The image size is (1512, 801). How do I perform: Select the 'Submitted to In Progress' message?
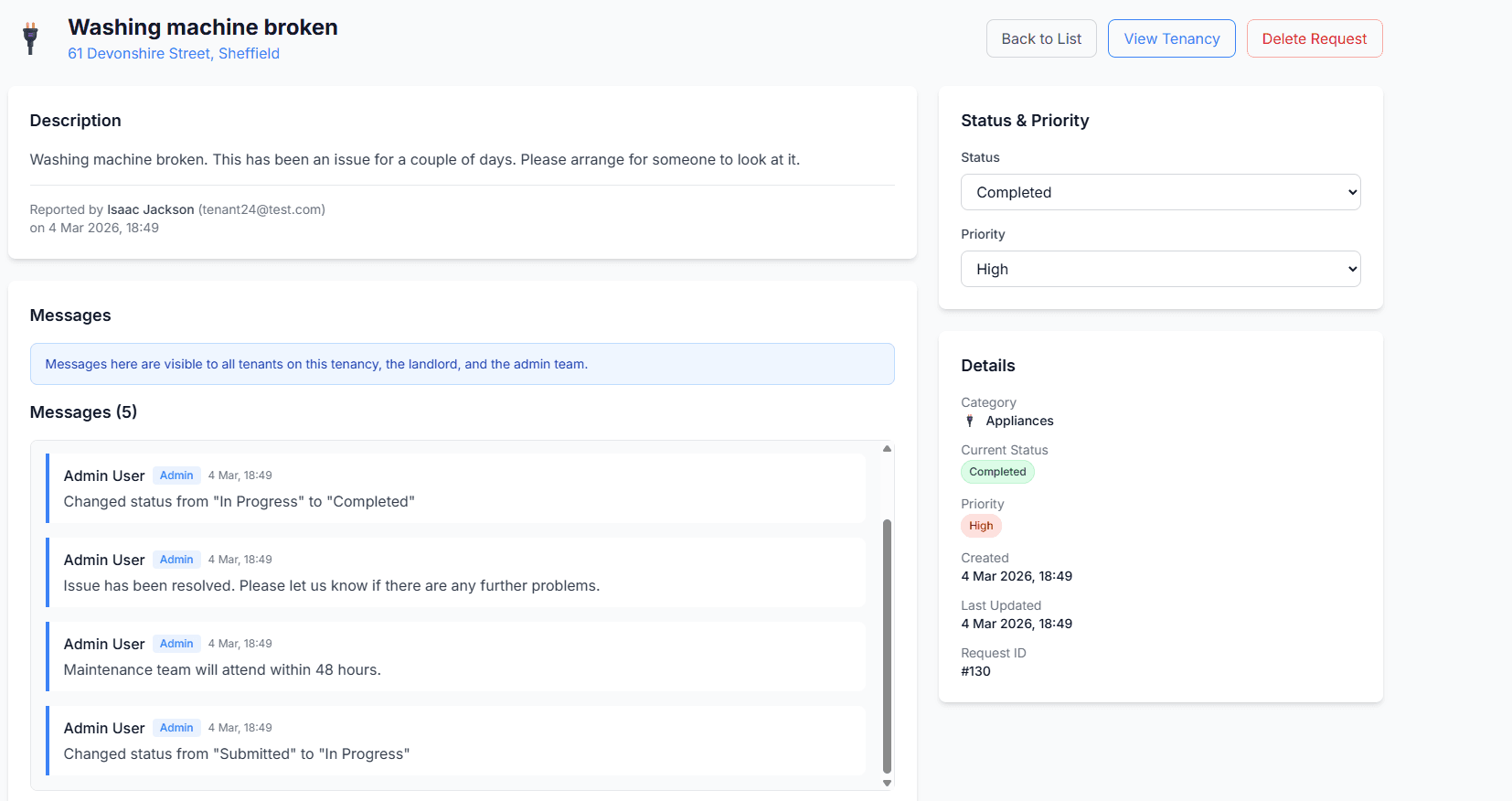455,741
